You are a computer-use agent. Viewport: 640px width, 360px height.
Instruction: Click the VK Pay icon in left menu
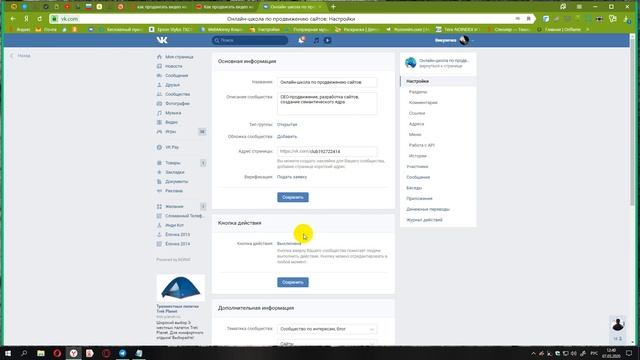[159, 147]
